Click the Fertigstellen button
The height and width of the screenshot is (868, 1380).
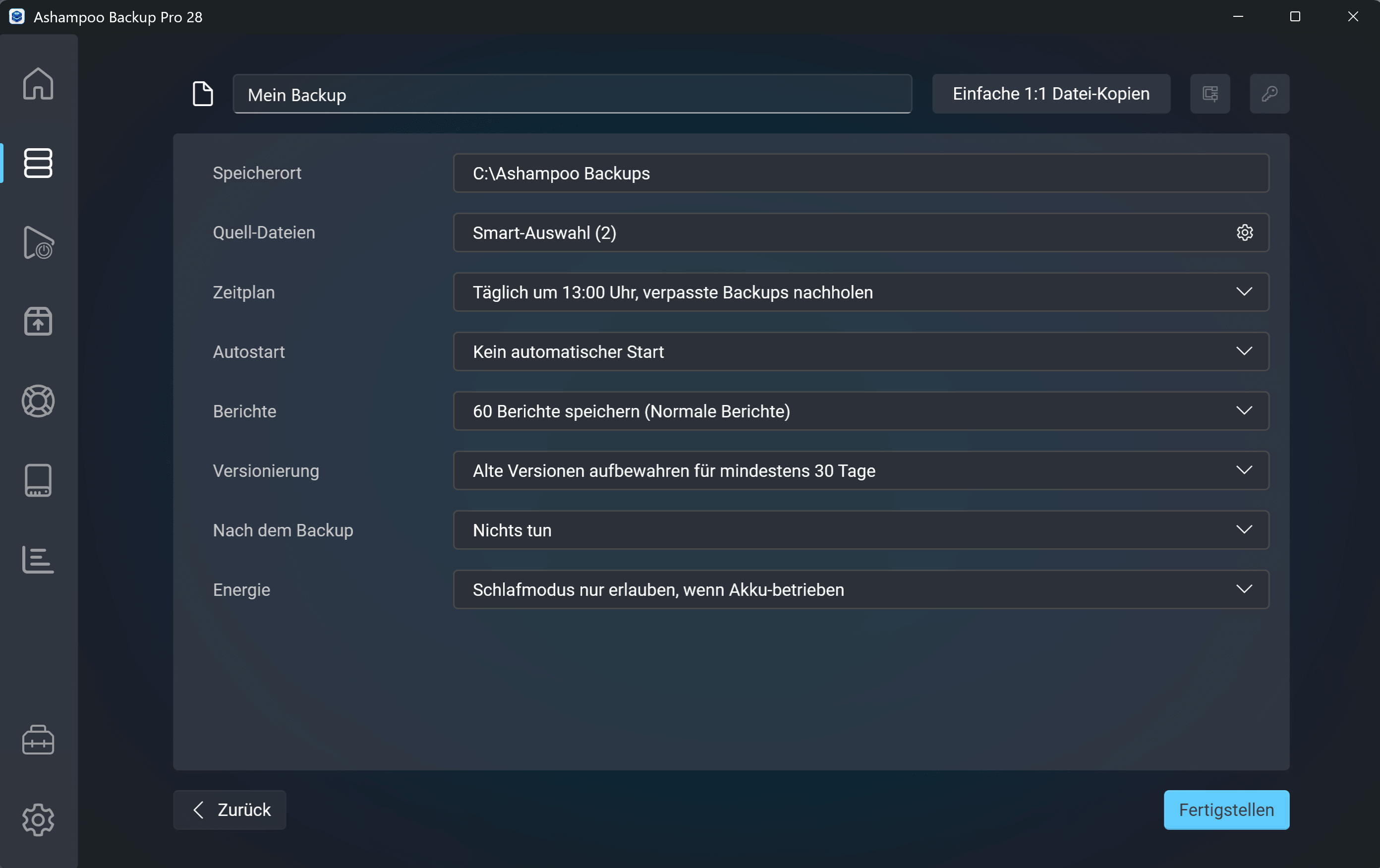tap(1226, 810)
